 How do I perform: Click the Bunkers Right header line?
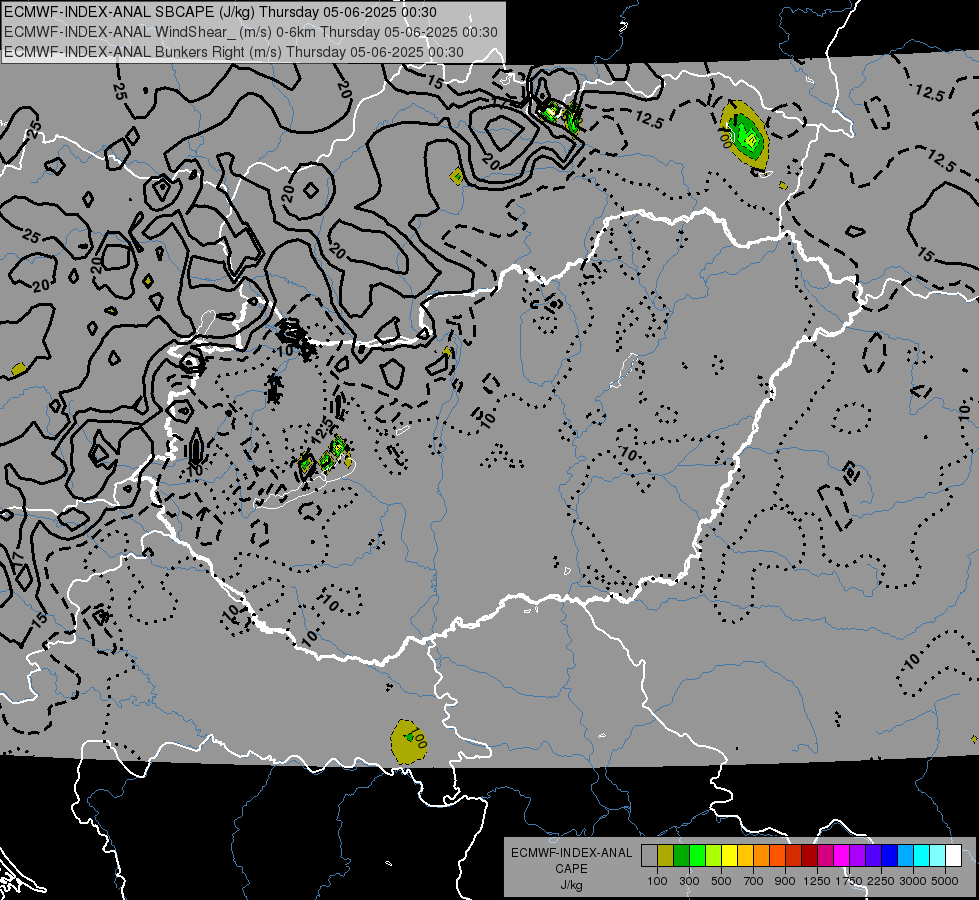(x=234, y=52)
